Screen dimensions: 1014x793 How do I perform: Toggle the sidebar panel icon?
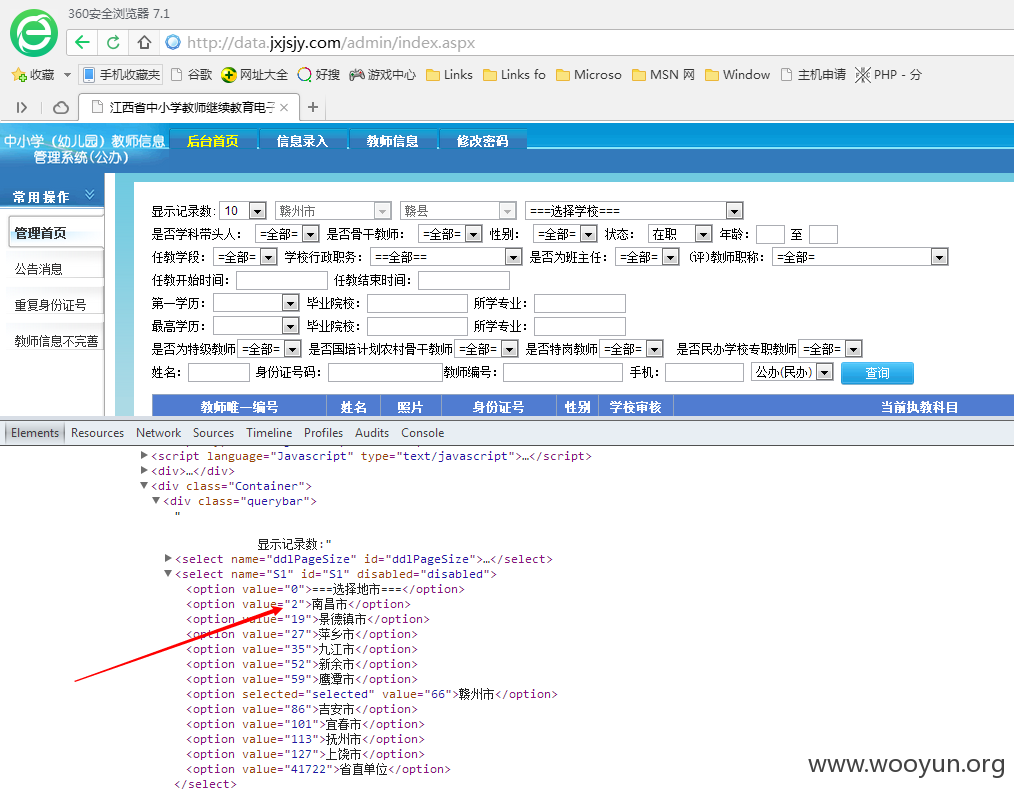click(x=22, y=107)
